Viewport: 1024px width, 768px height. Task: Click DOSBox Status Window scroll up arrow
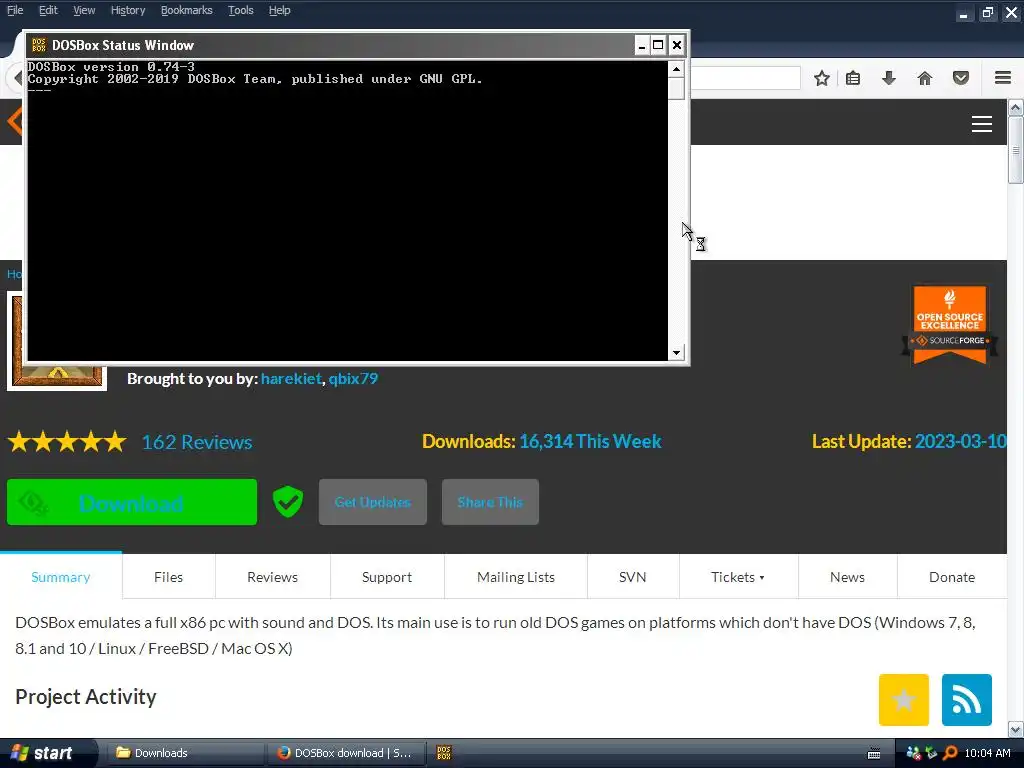coord(677,69)
